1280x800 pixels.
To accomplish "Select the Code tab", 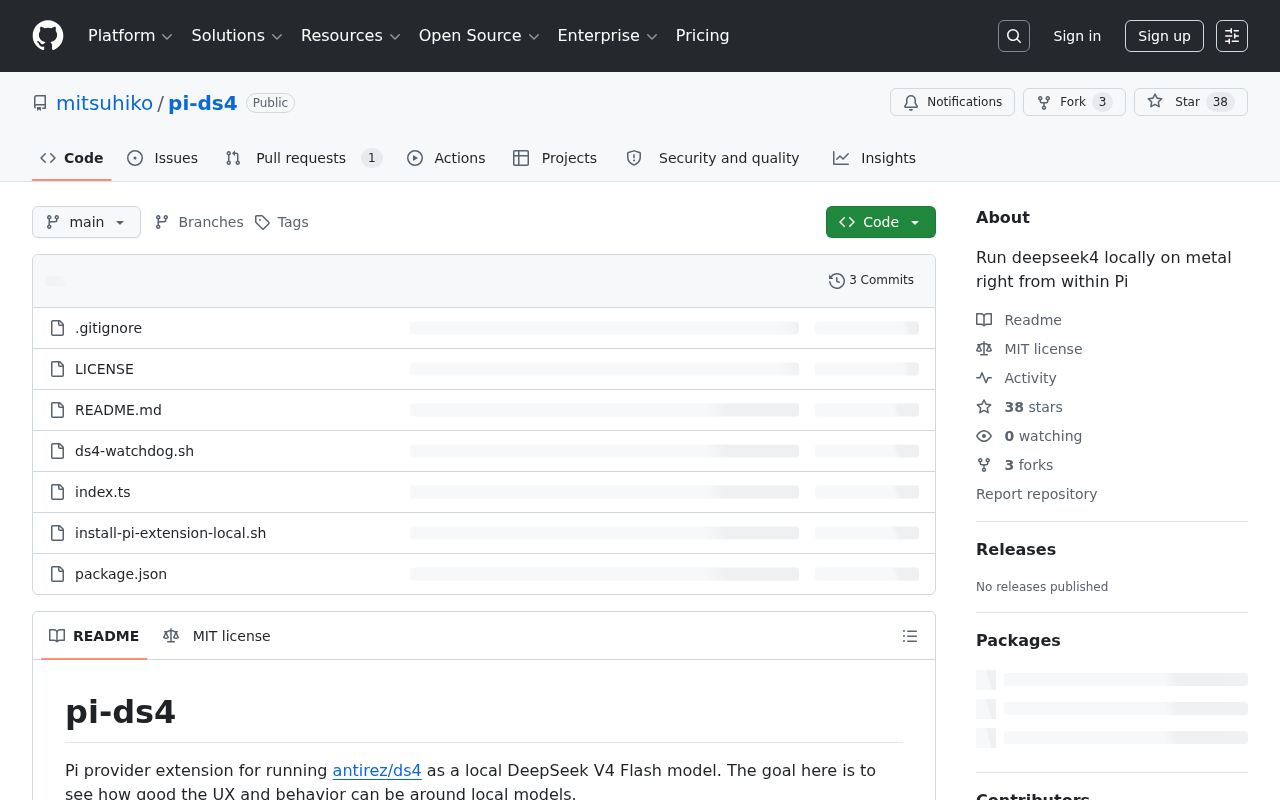I will click(x=72, y=158).
